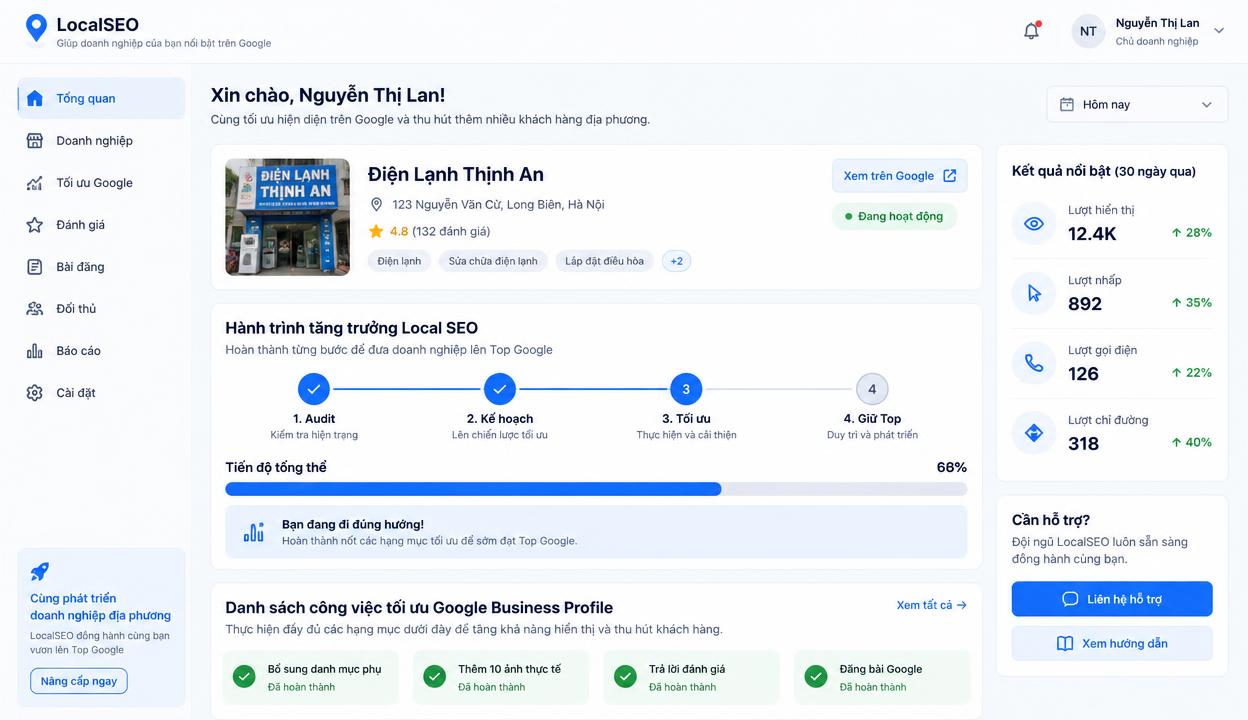The width and height of the screenshot is (1248, 720).
Task: Click the Tiến độ tổng thể progress bar
Action: click(x=596, y=489)
